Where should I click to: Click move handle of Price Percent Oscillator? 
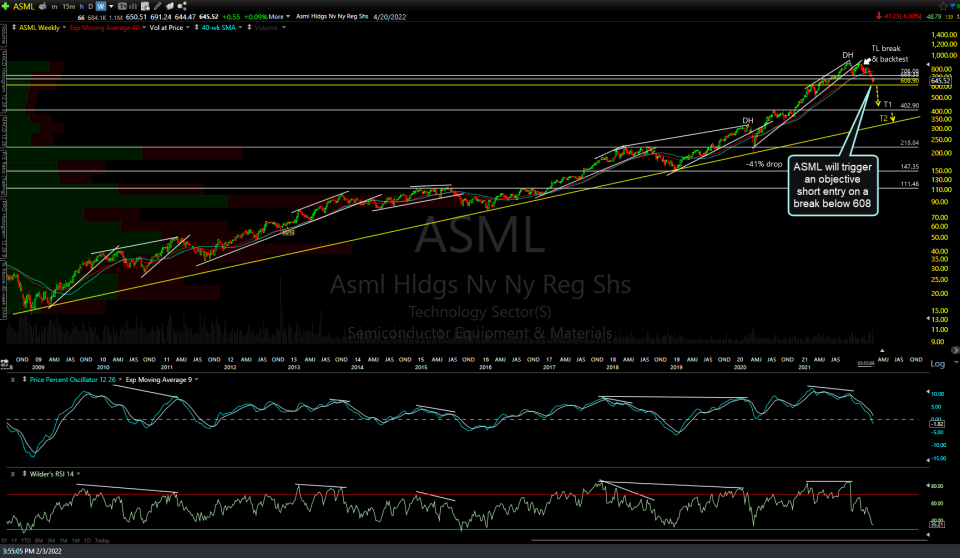click(24, 380)
